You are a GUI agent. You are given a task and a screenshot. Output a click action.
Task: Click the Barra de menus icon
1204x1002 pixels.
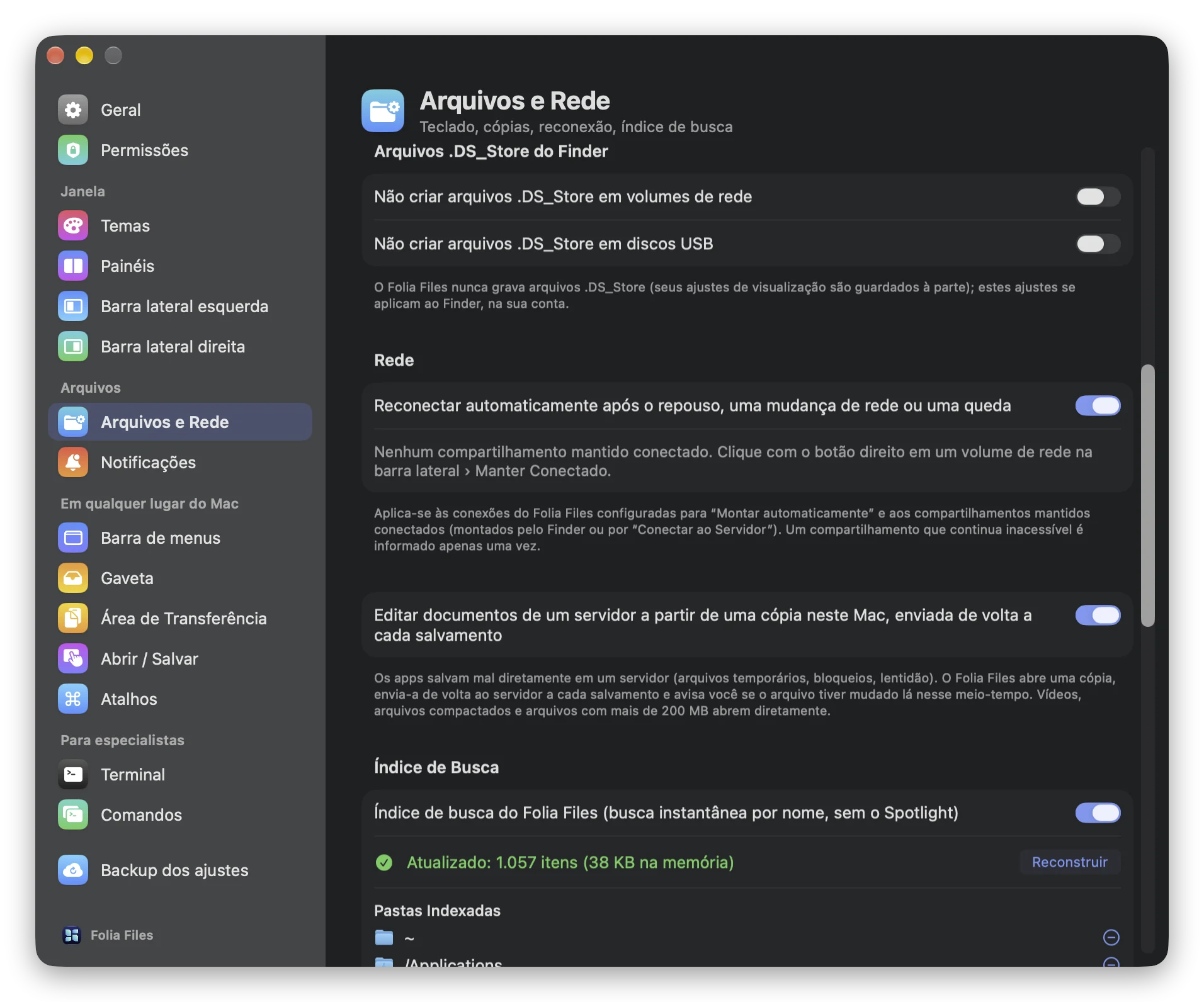tap(73, 538)
